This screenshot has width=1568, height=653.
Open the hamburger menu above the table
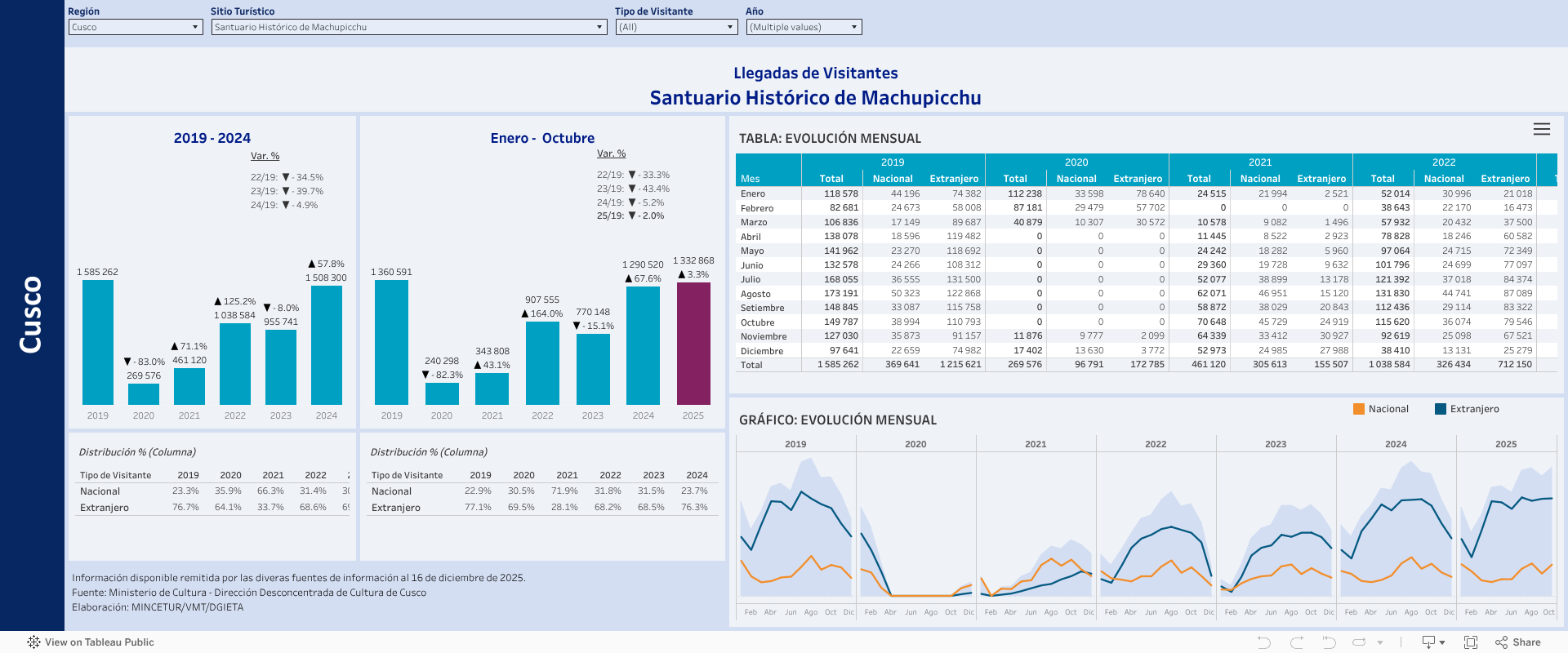tap(1541, 129)
